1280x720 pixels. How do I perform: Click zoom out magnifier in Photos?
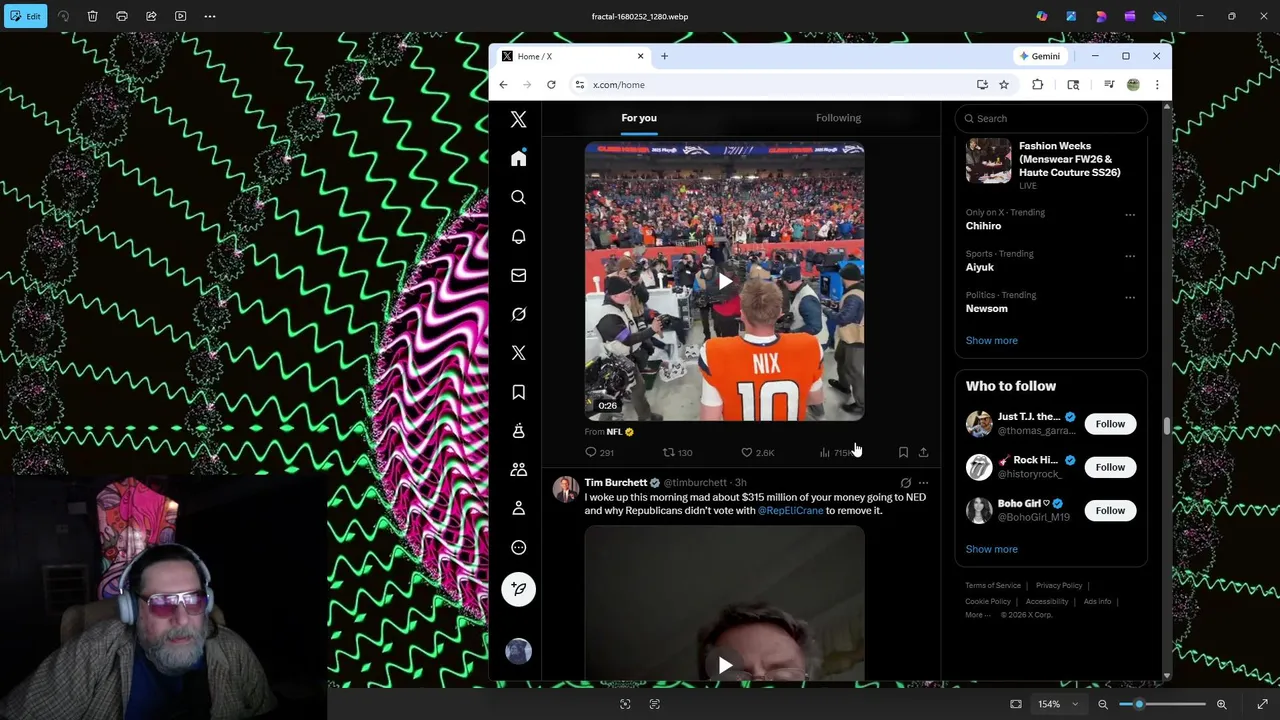click(x=1103, y=704)
